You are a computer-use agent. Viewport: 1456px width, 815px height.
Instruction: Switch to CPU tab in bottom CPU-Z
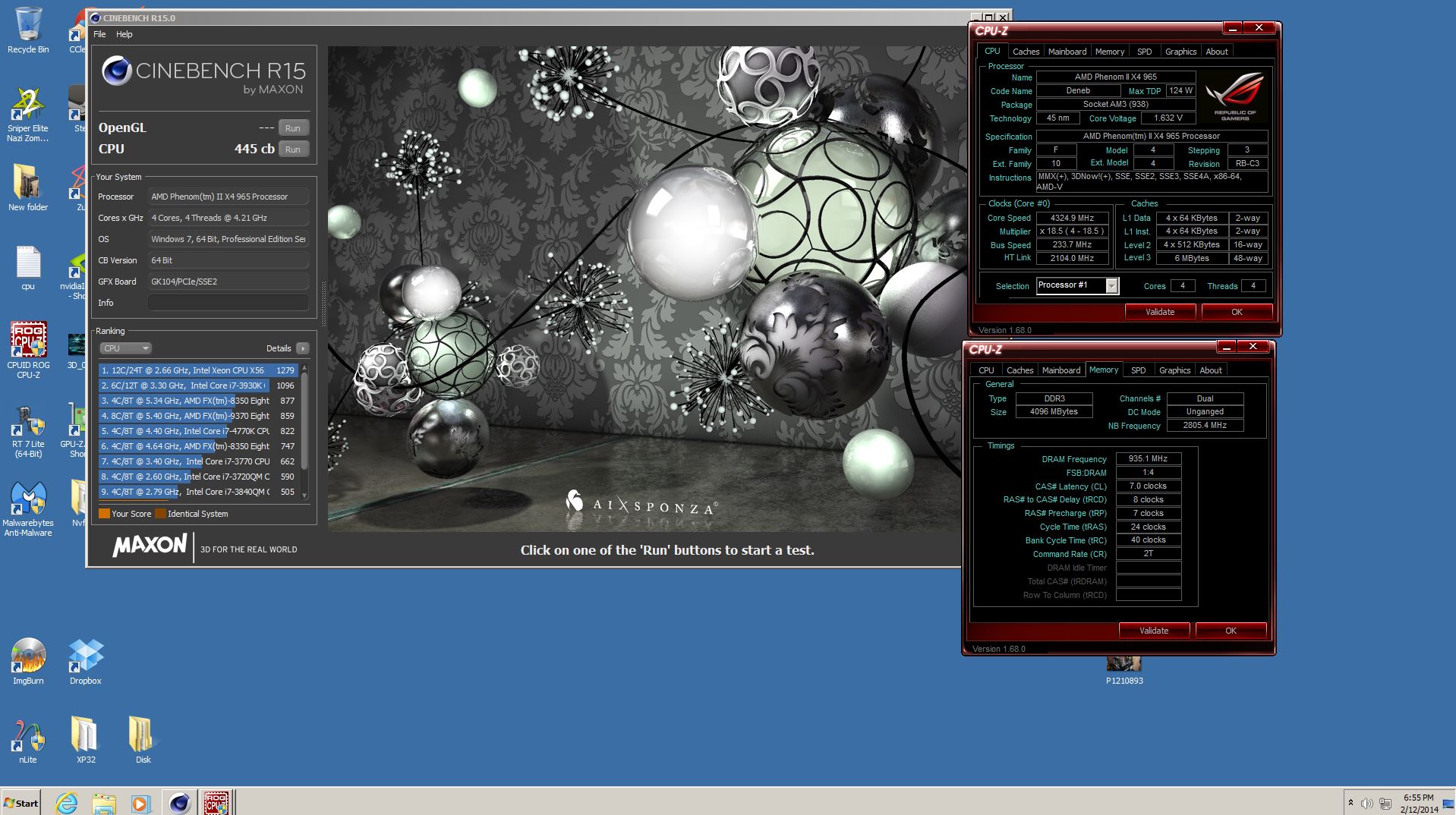986,370
